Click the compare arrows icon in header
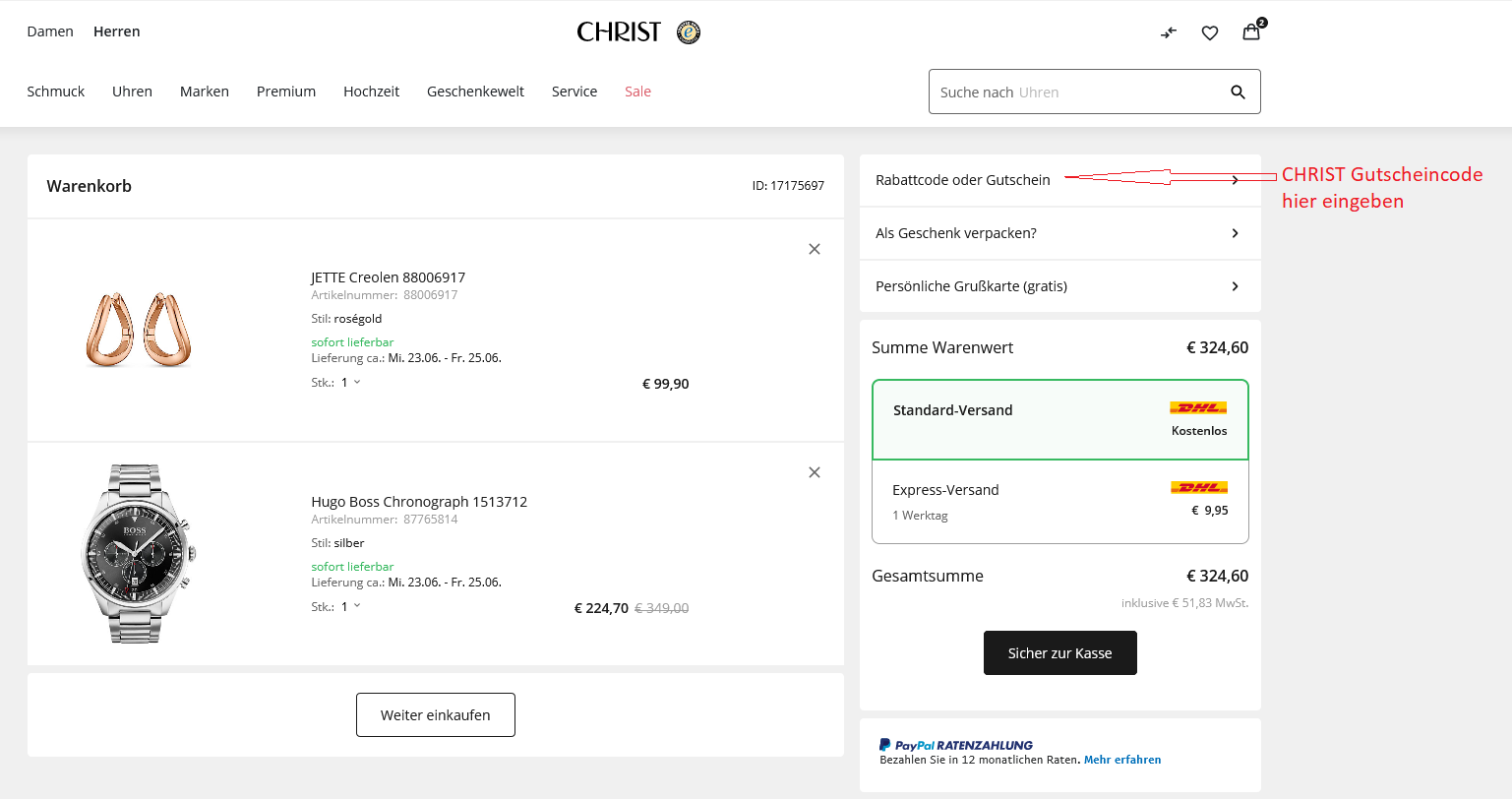 pos(1169,32)
